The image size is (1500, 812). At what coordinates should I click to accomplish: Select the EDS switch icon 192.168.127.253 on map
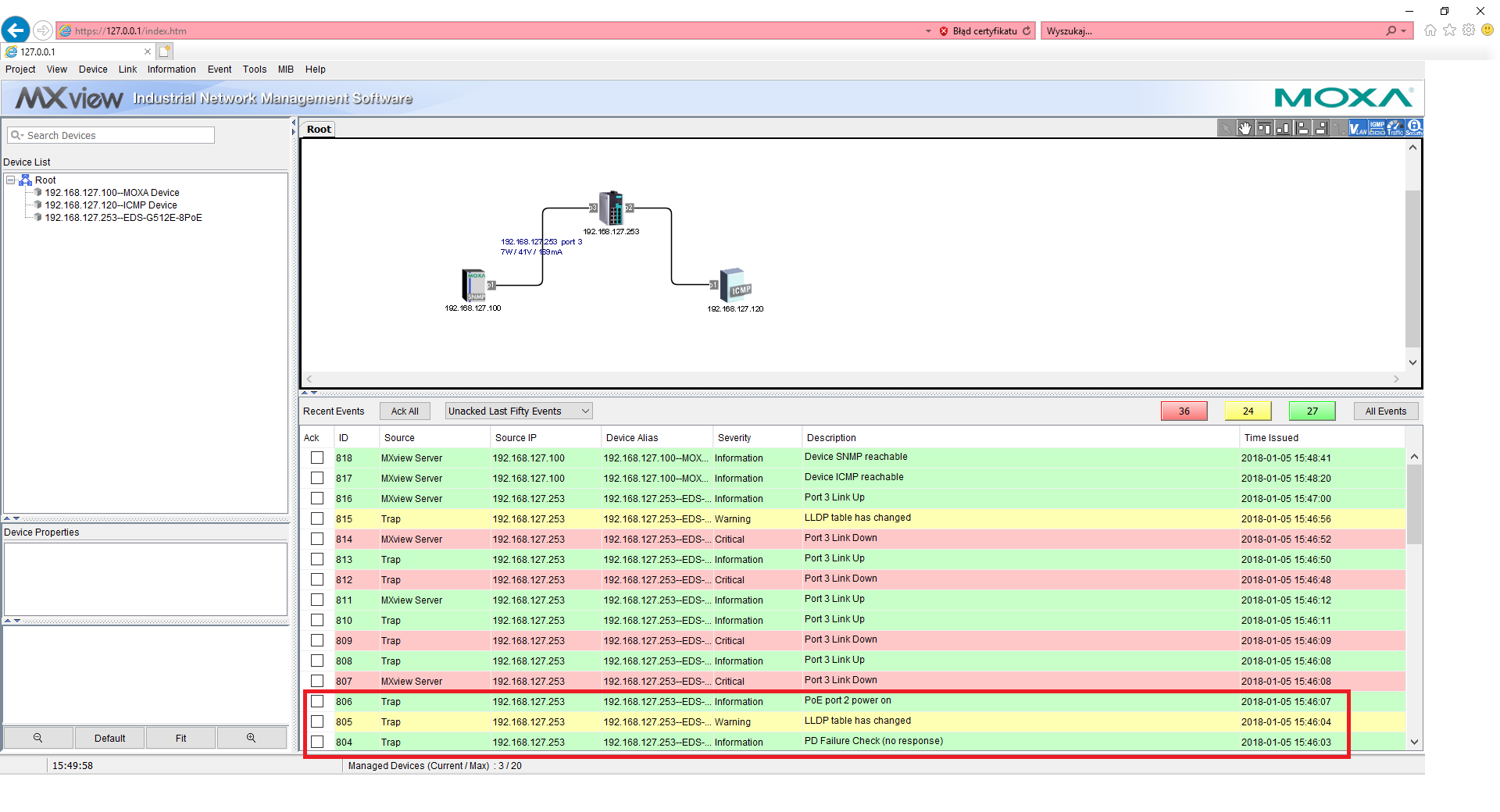(611, 208)
